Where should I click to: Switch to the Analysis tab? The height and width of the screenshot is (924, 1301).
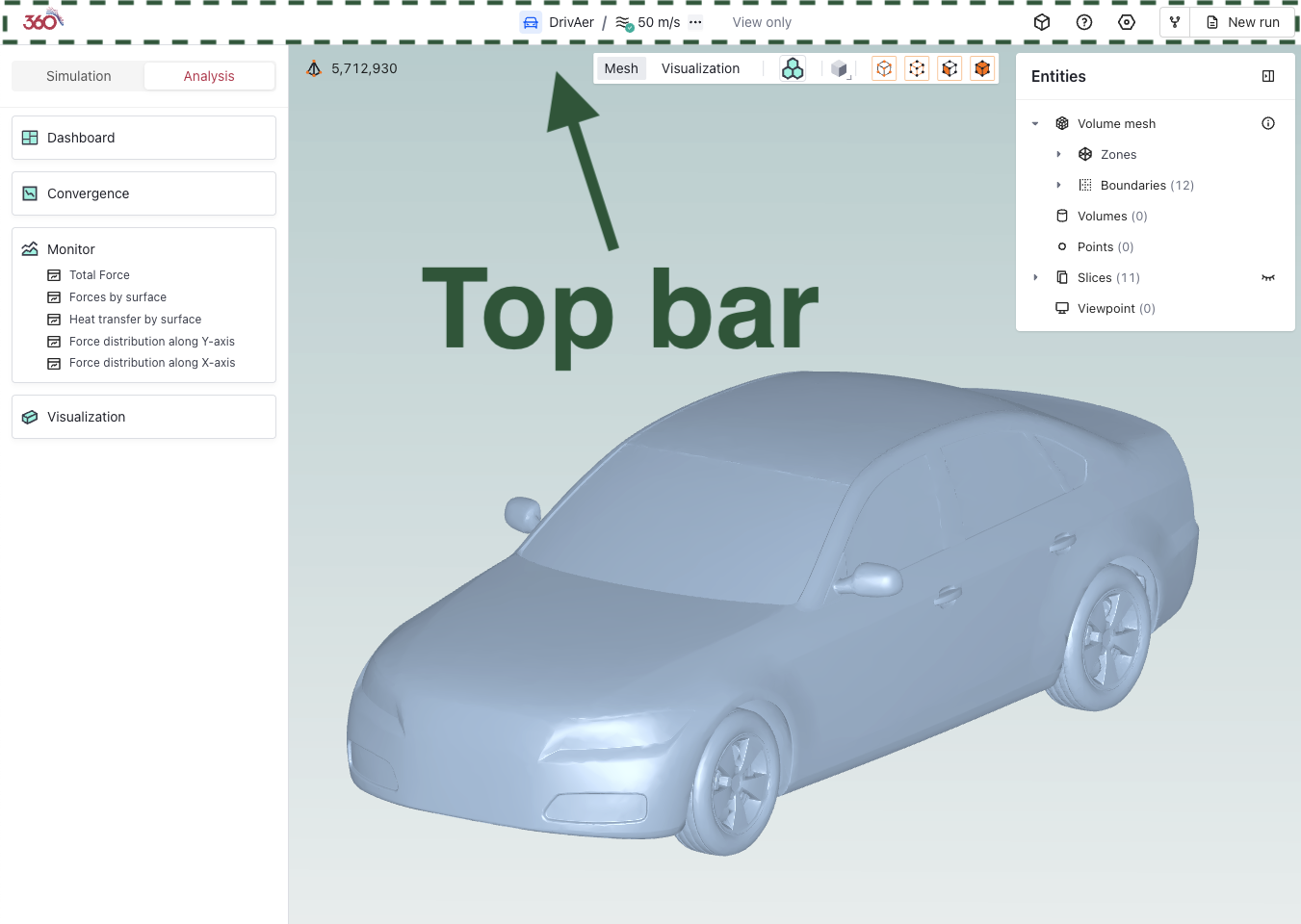pyautogui.click(x=209, y=75)
